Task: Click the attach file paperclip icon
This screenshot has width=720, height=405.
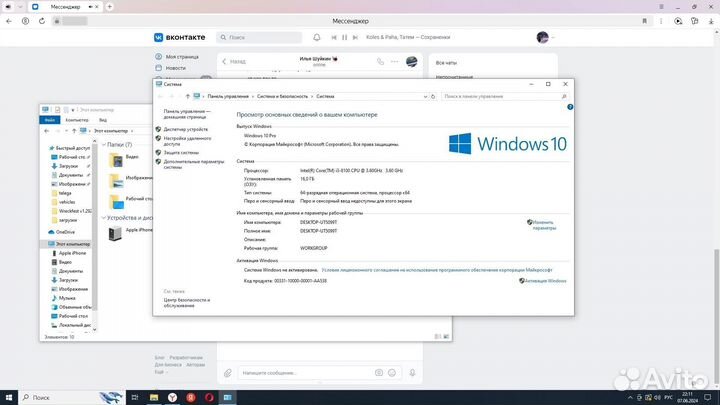Action: [229, 373]
